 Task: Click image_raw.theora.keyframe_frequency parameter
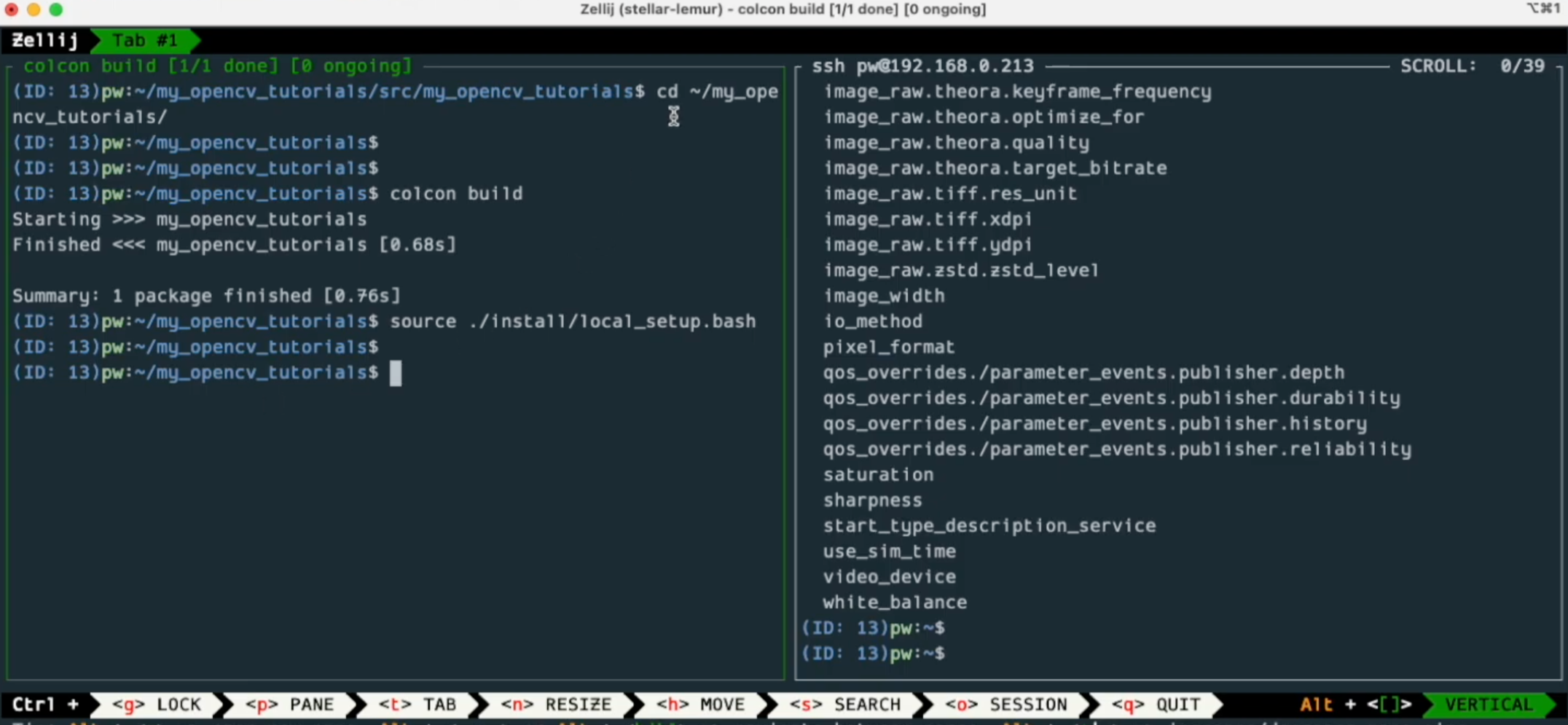click(1017, 92)
